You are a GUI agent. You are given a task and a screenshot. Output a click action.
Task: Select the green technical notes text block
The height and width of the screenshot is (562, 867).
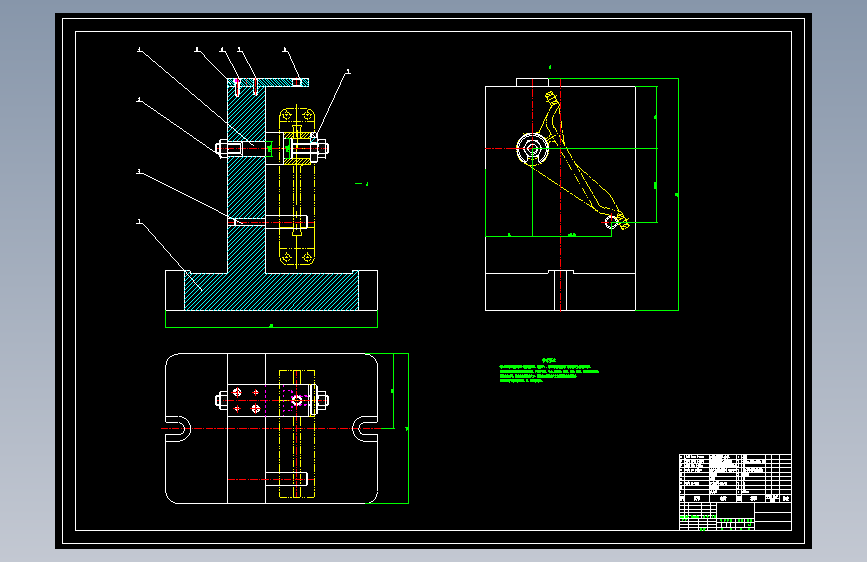(549, 372)
